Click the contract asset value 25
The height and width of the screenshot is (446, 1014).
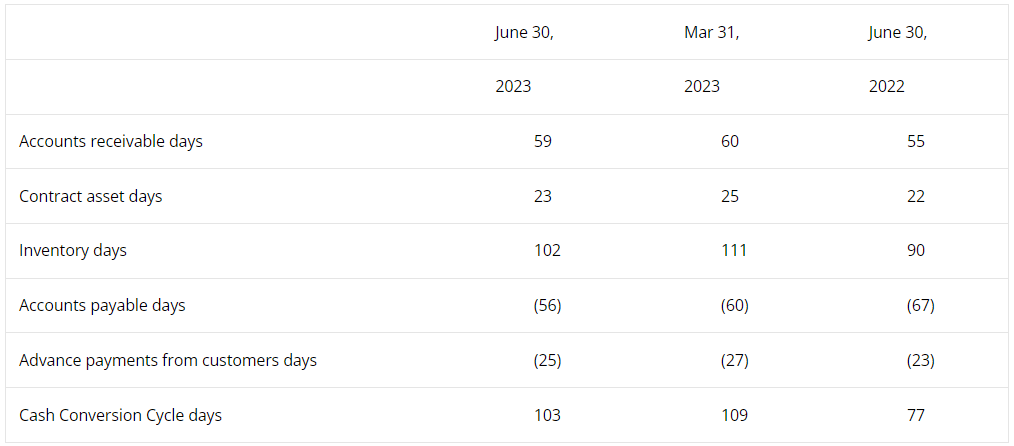(730, 196)
